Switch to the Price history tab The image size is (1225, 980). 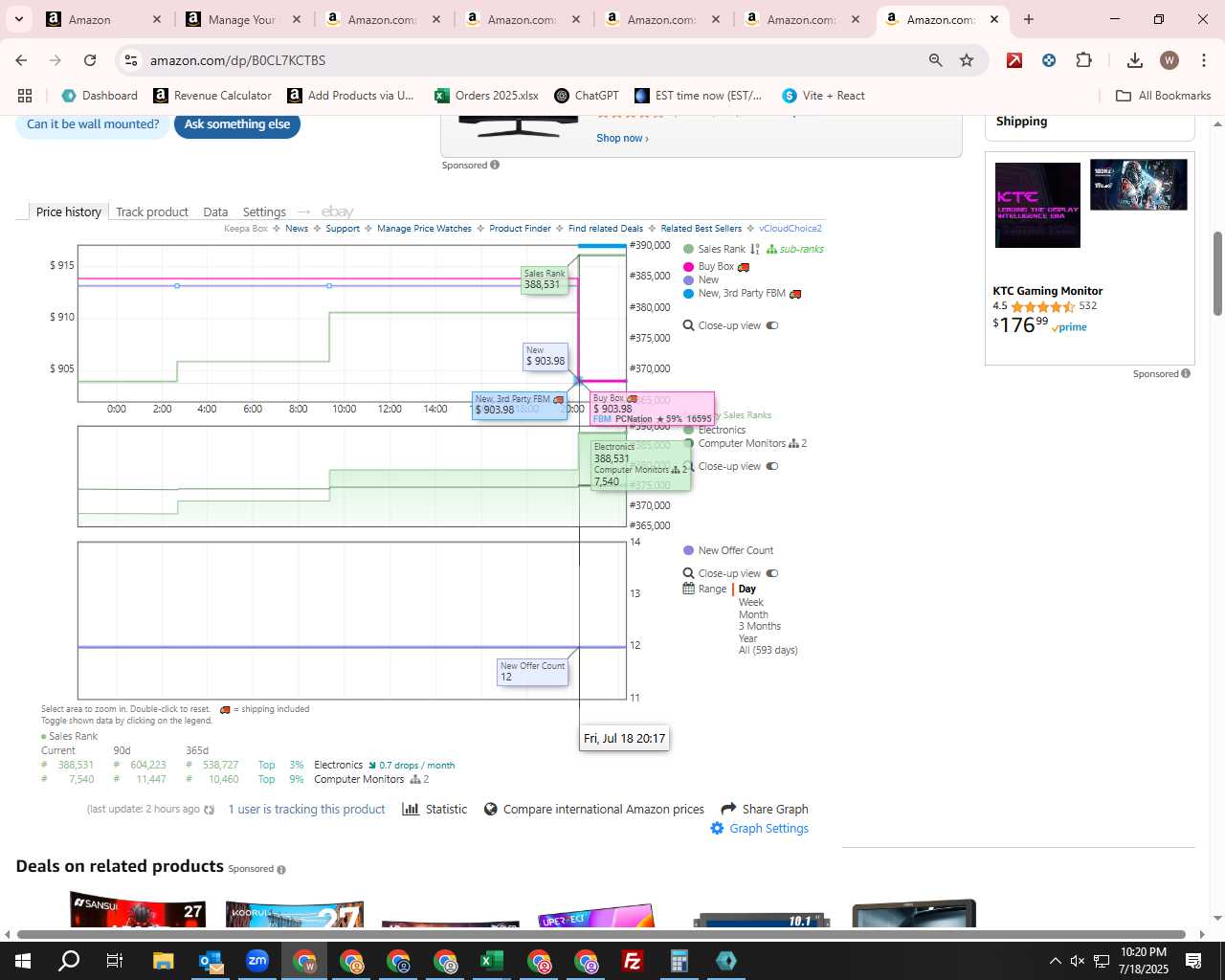pos(69,212)
